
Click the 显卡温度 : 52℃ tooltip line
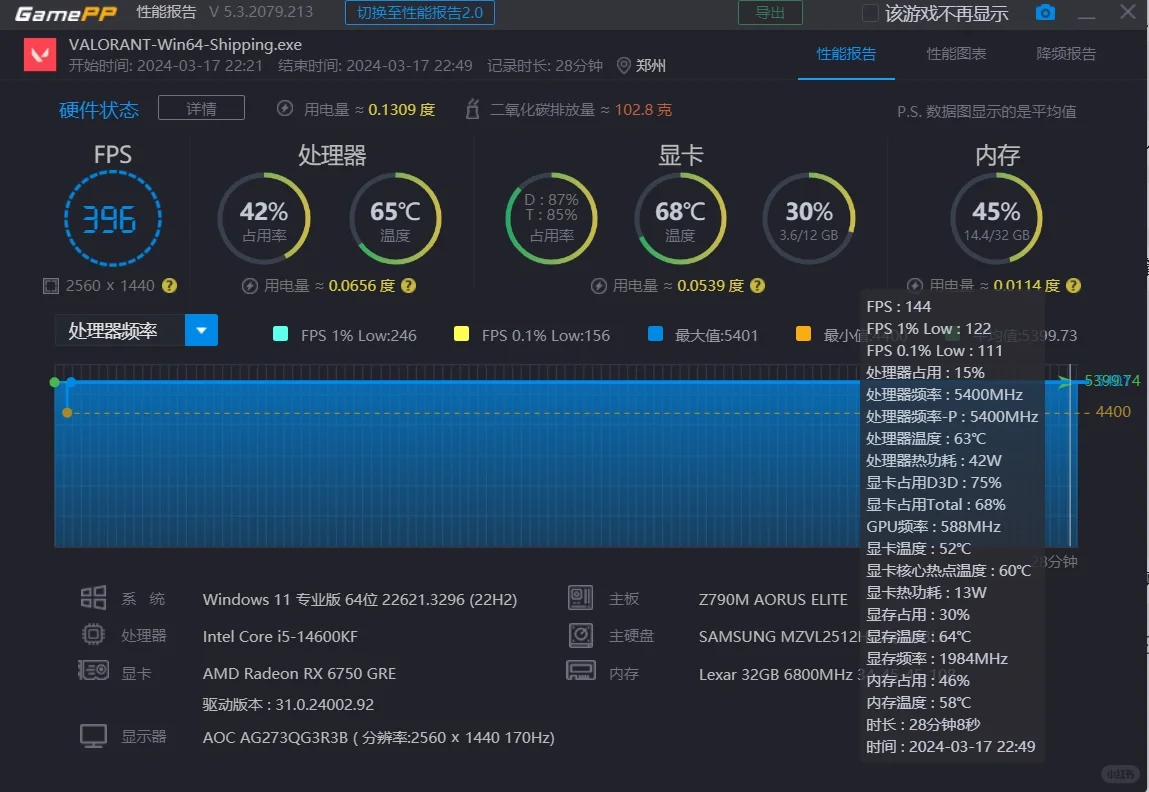pos(918,548)
